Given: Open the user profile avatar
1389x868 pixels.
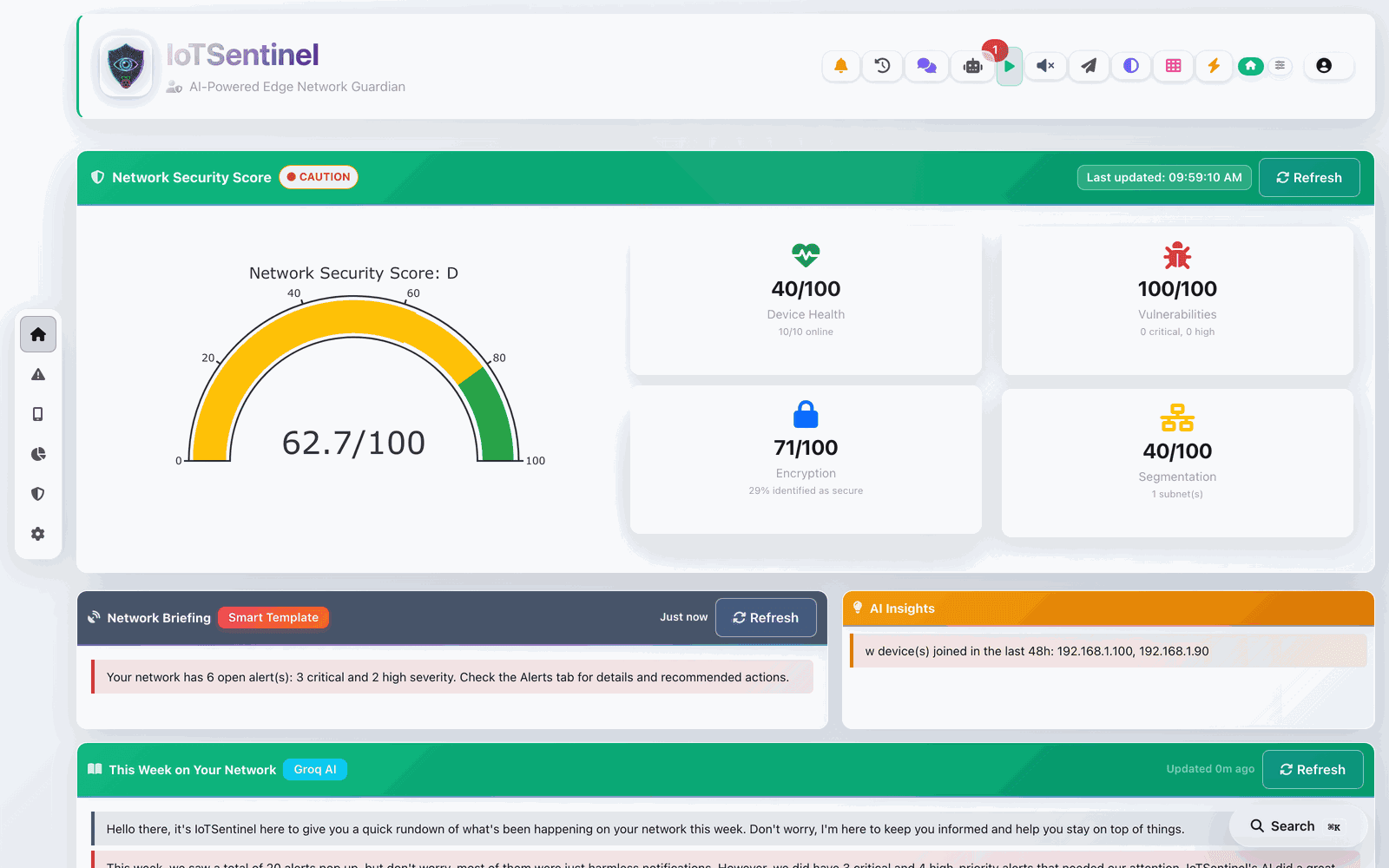Looking at the screenshot, I should tap(1324, 66).
